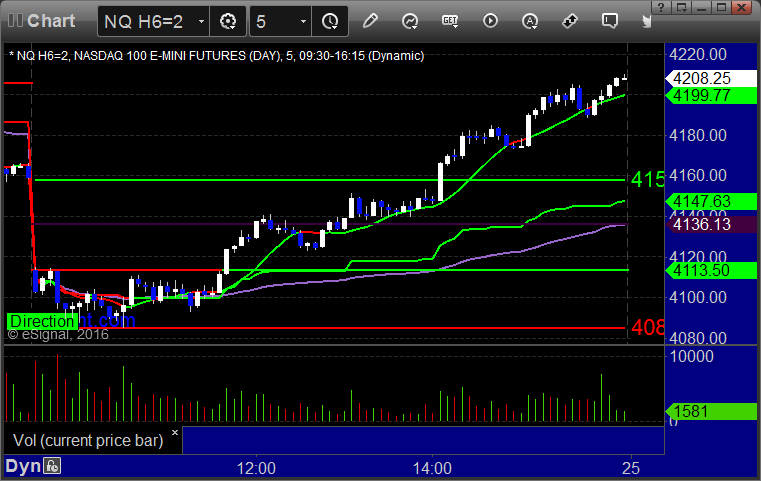Click the 4180.00 price axis label
The width and height of the screenshot is (761, 481).
click(698, 135)
